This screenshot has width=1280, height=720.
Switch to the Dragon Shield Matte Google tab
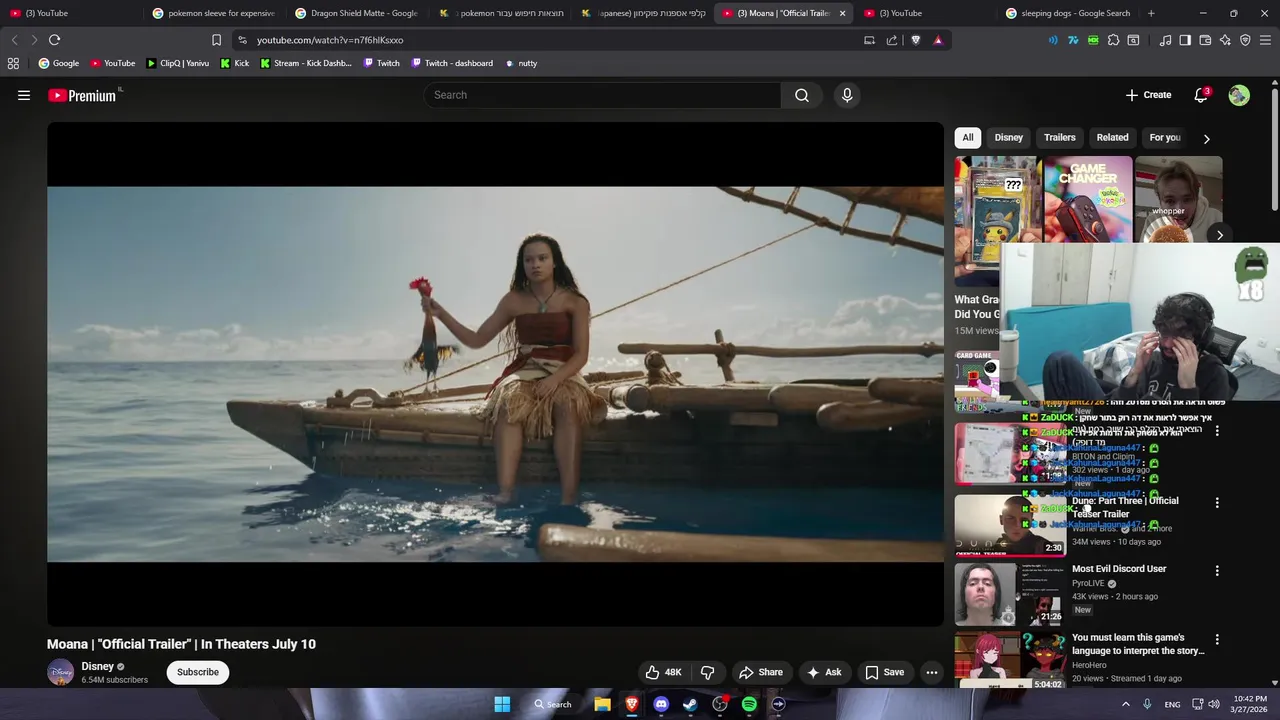pos(356,13)
